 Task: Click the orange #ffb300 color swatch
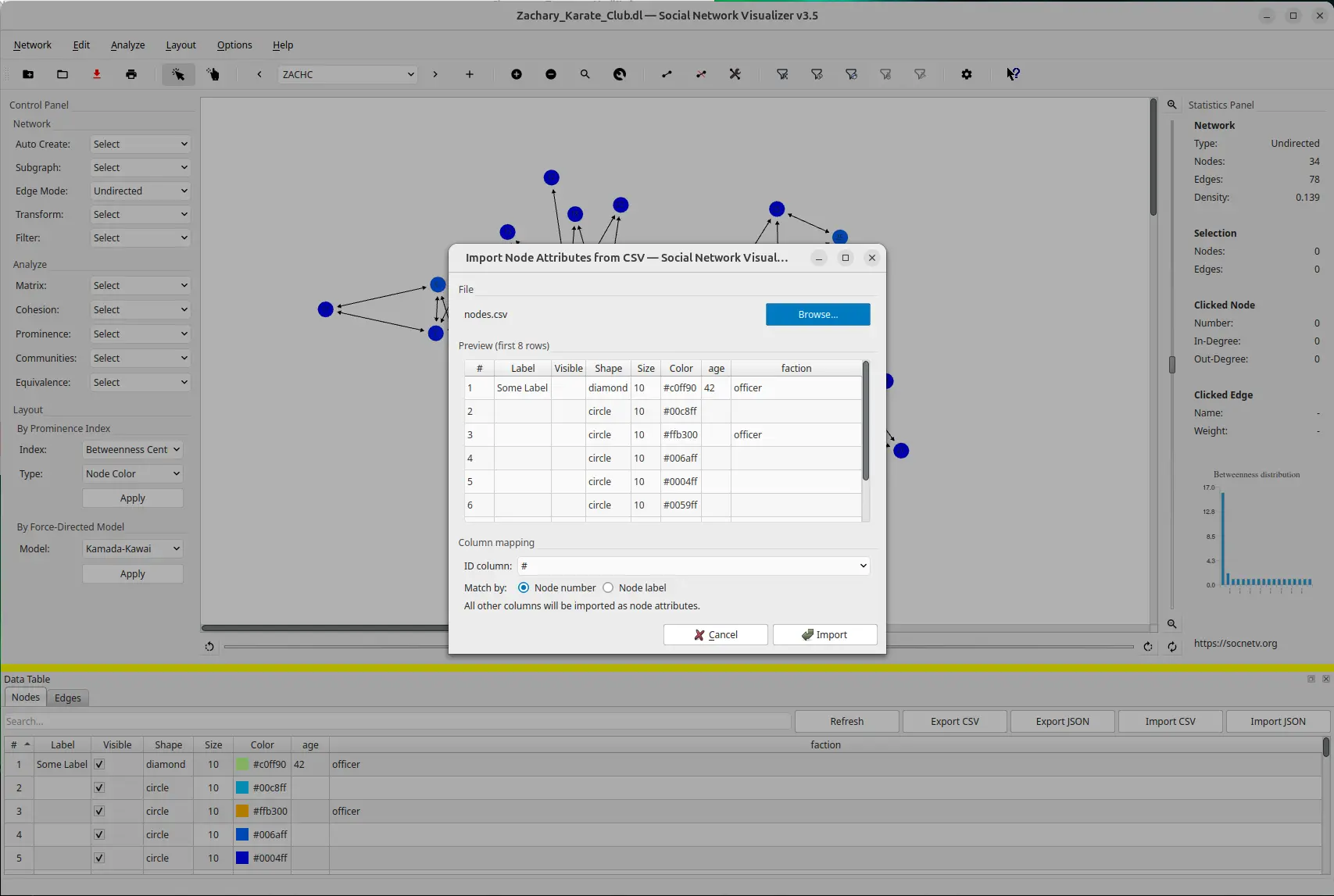coord(242,811)
